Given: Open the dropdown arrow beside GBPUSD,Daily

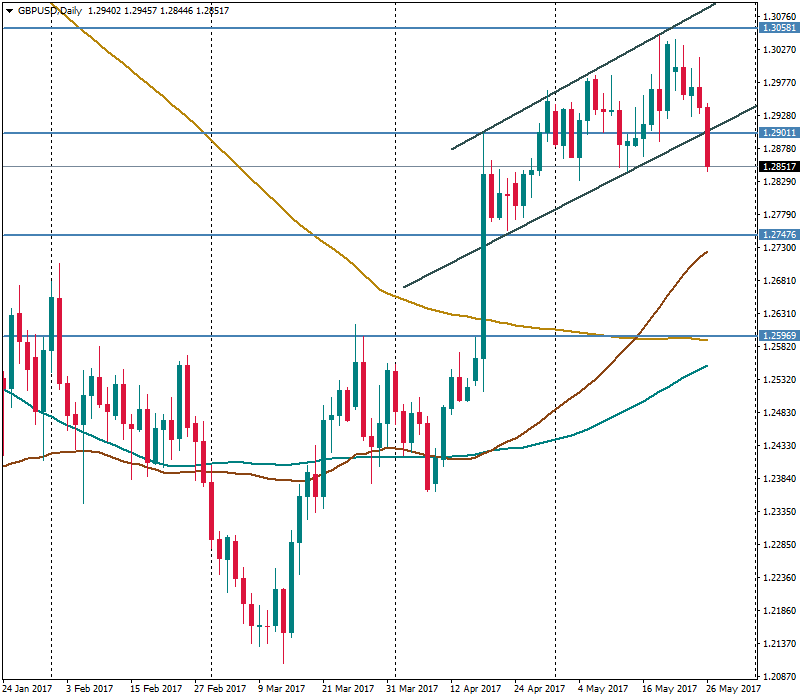Looking at the screenshot, I should pos(9,9).
